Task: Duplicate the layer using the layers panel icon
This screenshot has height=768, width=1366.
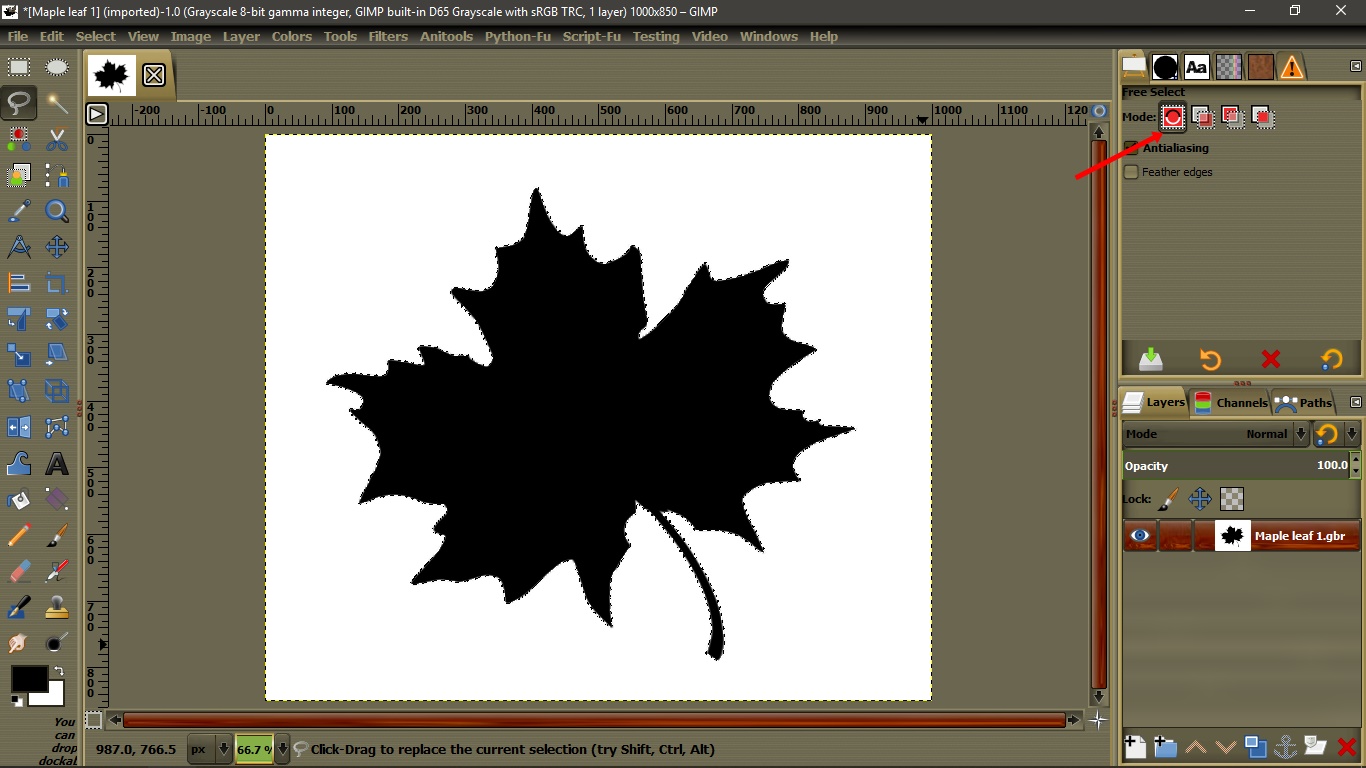Action: click(1256, 746)
